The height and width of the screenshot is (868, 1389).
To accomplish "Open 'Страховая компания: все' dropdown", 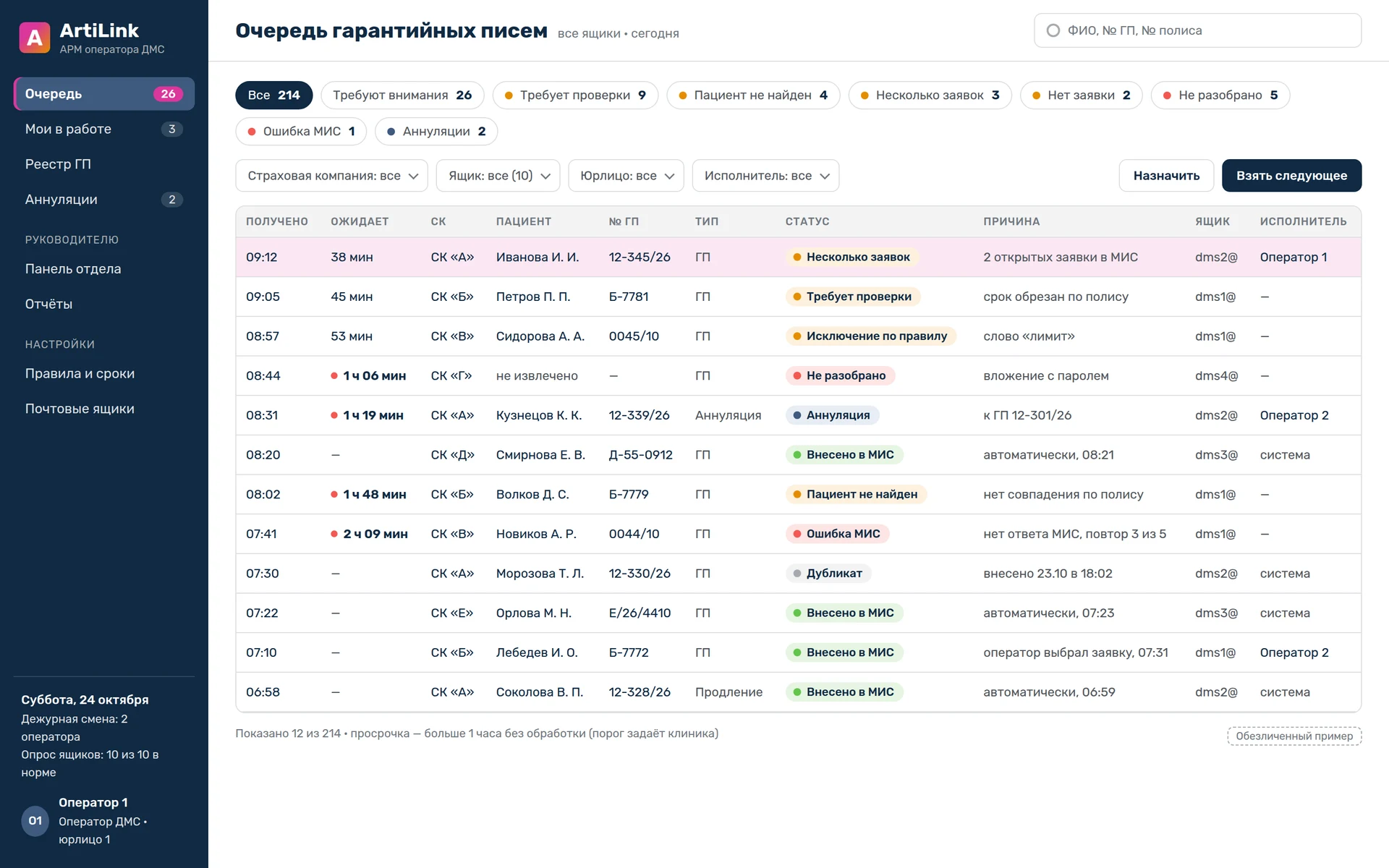I will coord(332,176).
